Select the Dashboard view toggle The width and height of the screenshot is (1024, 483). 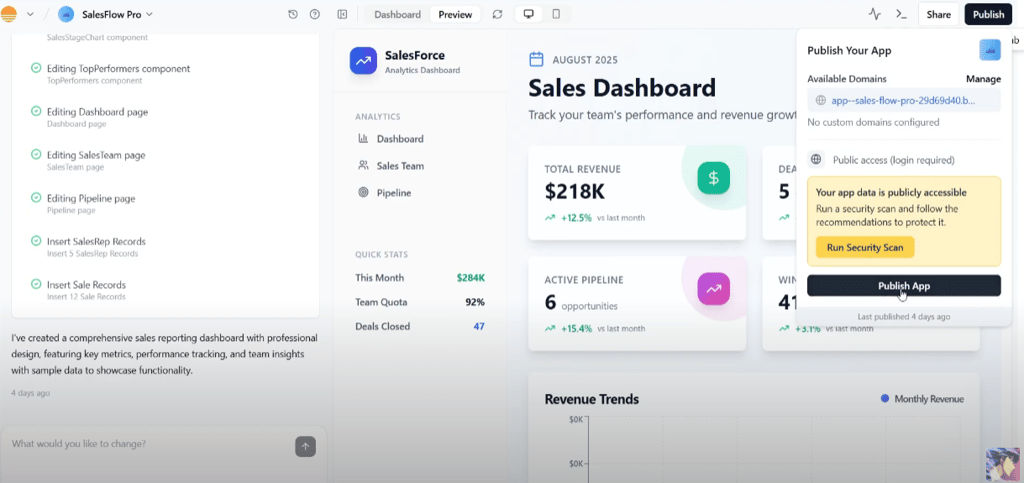point(397,14)
